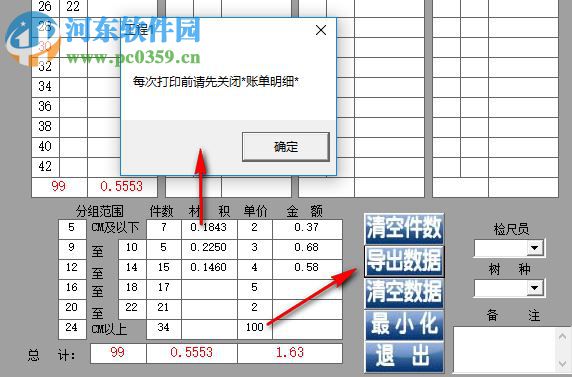The height and width of the screenshot is (377, 572).
Task: Click diameter row 32 in table
Action: coord(45,67)
